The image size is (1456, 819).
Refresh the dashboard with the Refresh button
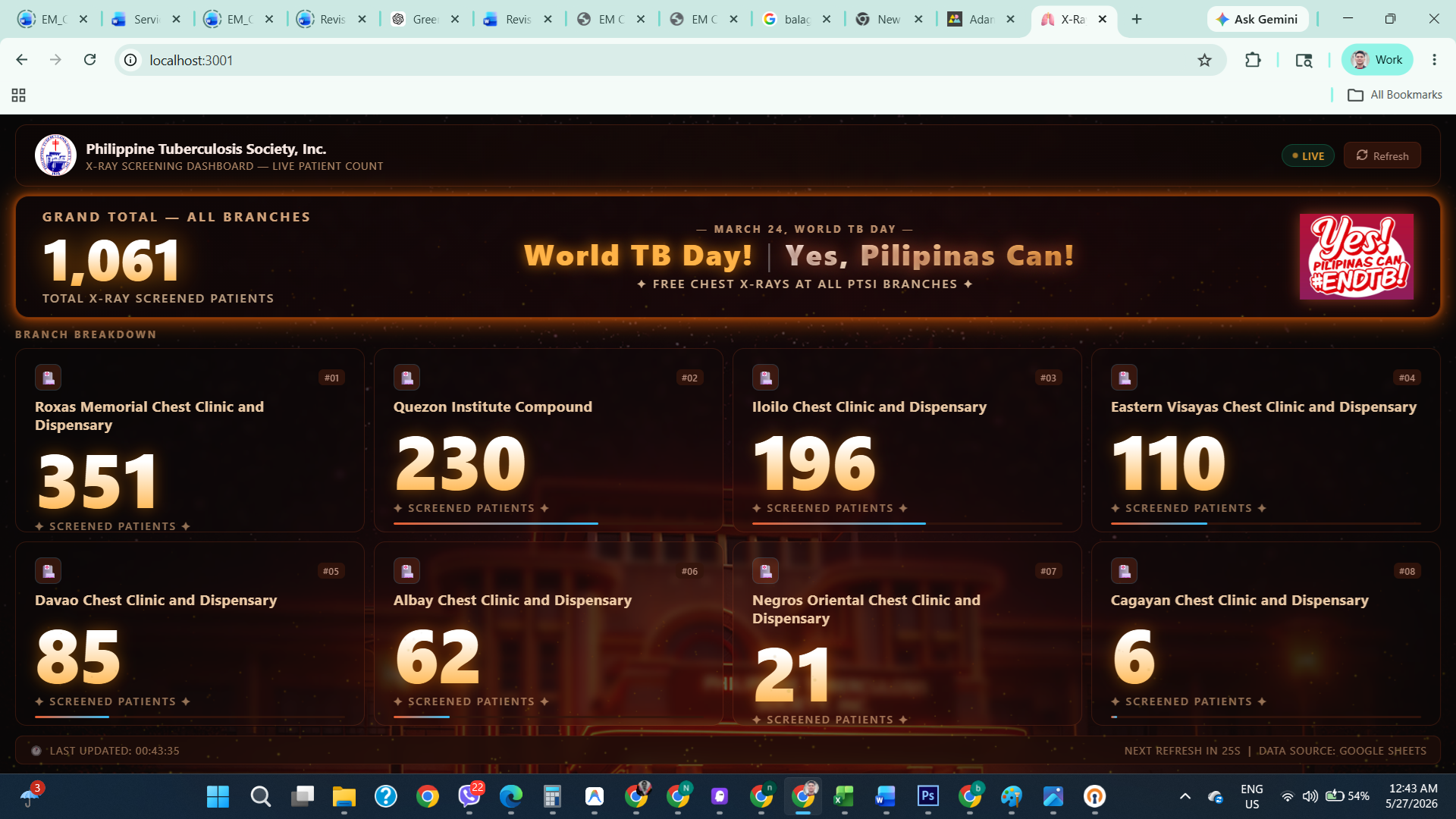coord(1382,155)
